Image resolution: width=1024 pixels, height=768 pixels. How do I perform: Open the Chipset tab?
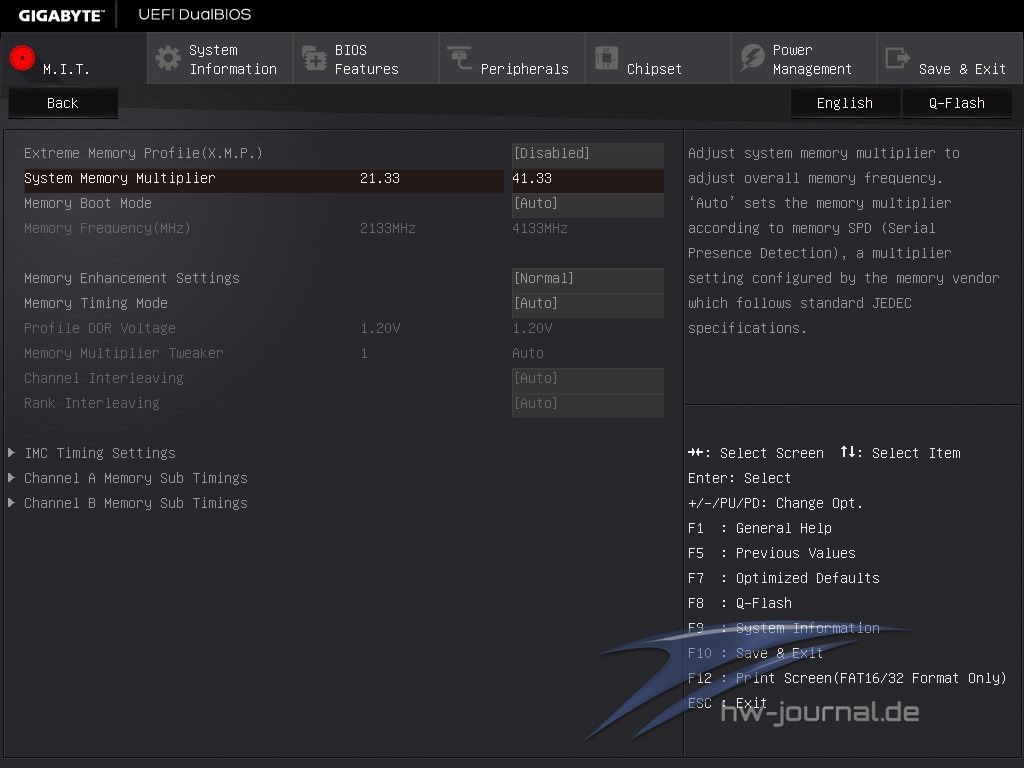pyautogui.click(x=658, y=58)
